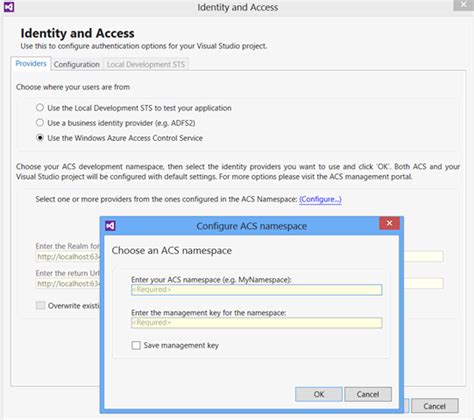This screenshot has height=420, width=474.
Task: Focus the ACS namespace input field
Action: (x=257, y=290)
